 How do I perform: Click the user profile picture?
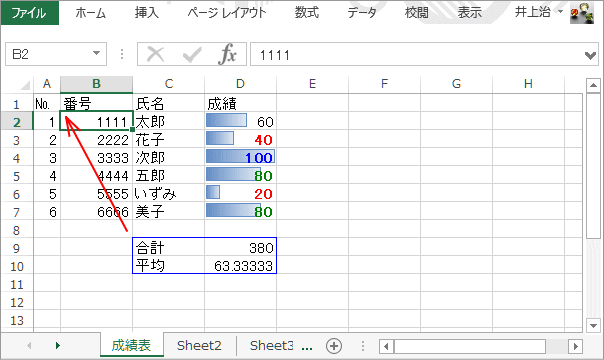pyautogui.click(x=582, y=13)
